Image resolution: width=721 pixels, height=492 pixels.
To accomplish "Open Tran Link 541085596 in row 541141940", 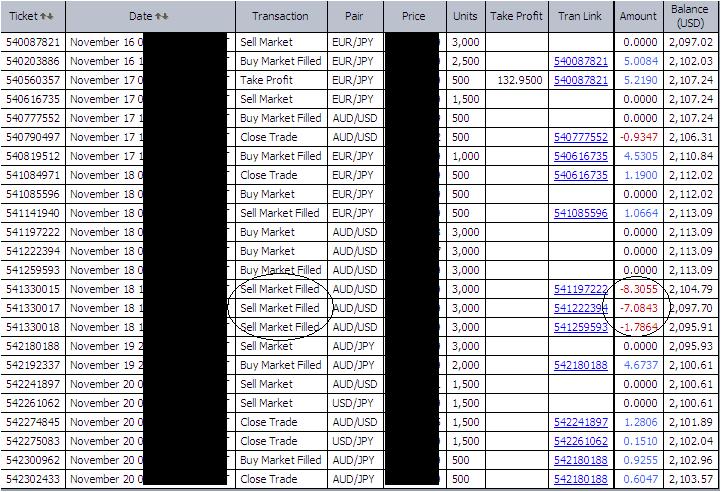I will (x=581, y=213).
